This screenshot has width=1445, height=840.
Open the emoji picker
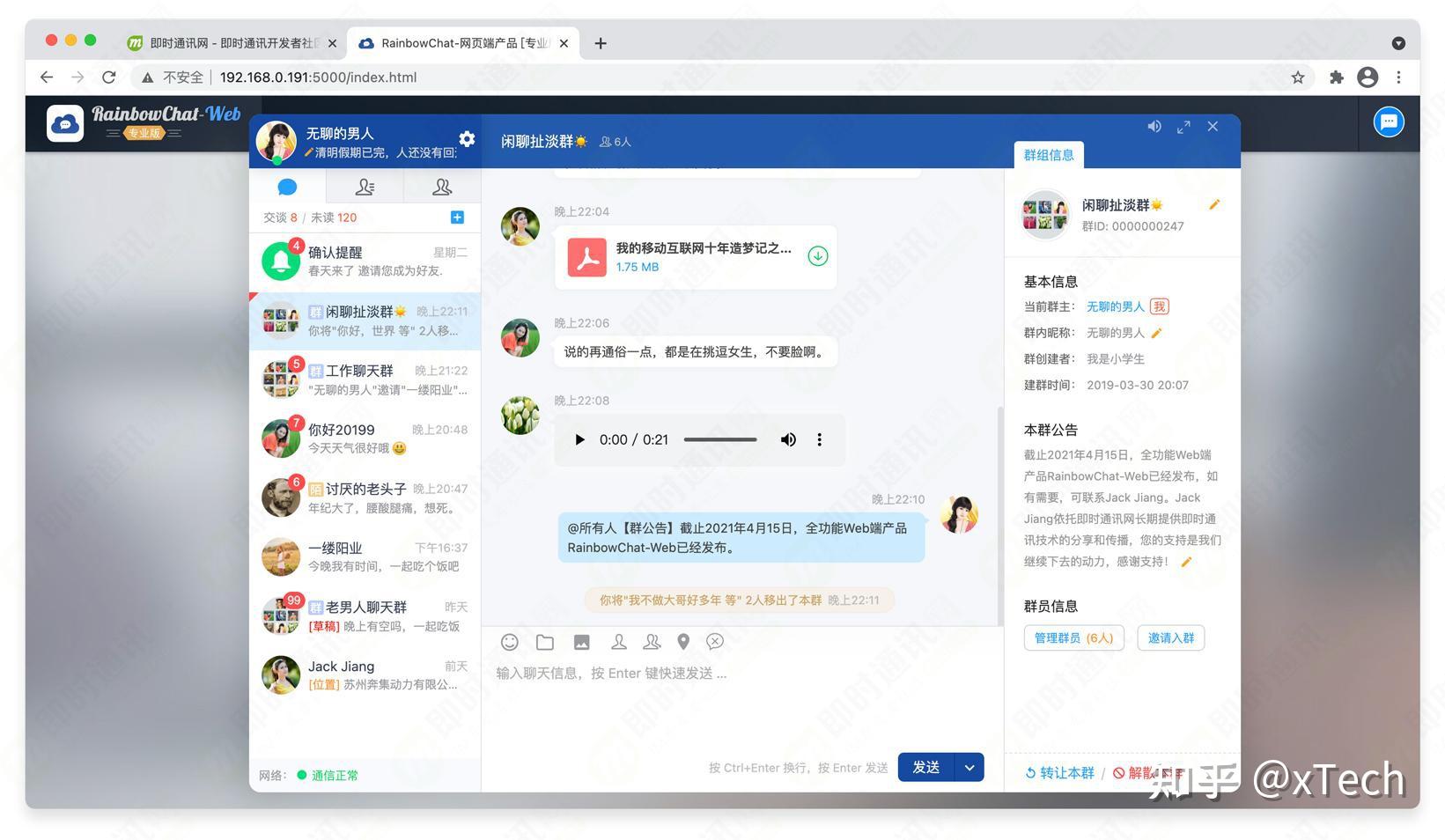tap(509, 642)
